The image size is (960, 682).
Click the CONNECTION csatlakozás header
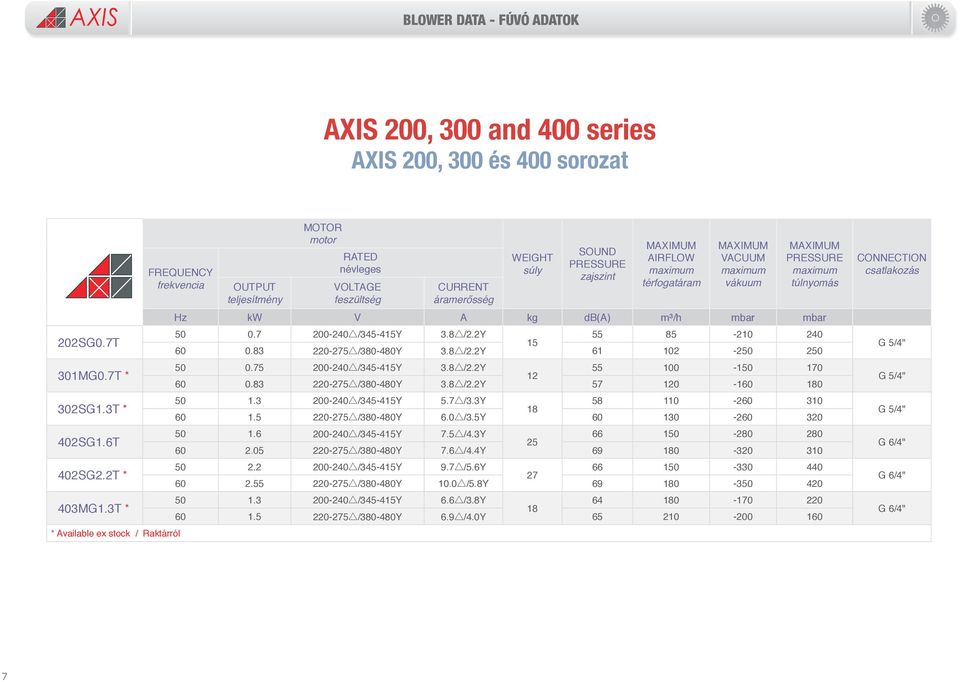891,263
